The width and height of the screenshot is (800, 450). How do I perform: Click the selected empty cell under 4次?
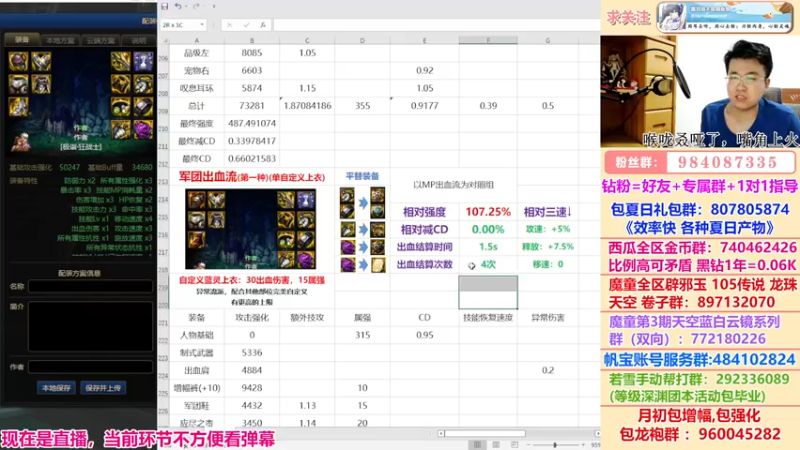(488, 292)
